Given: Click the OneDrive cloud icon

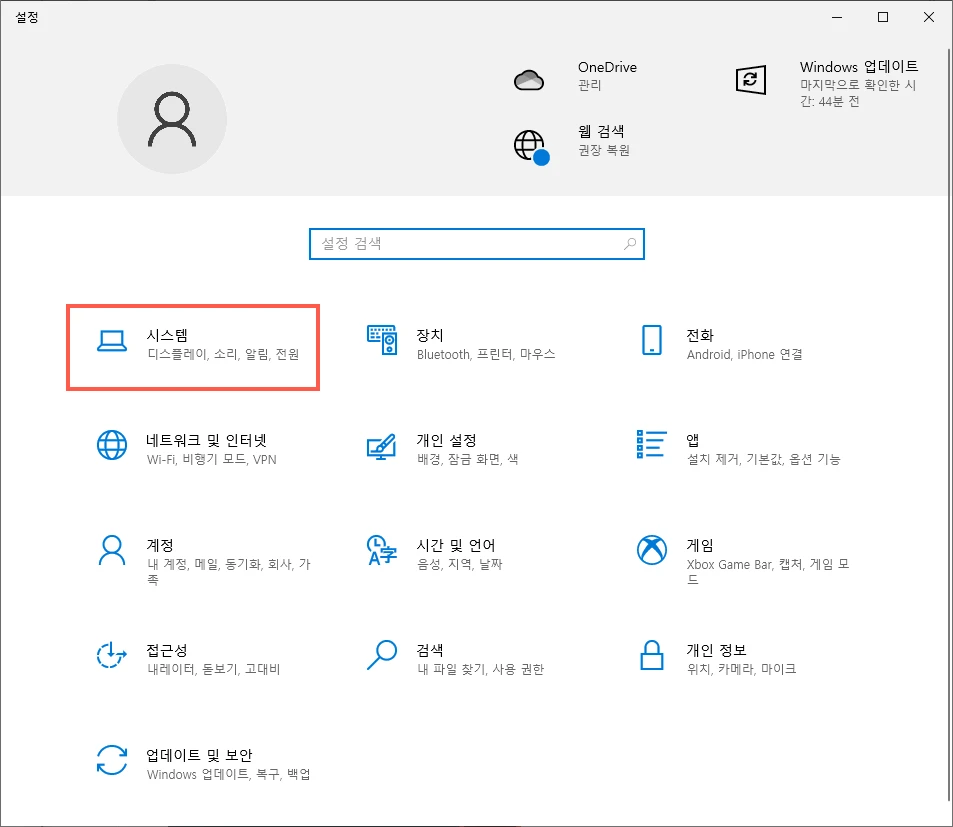Looking at the screenshot, I should 529,80.
